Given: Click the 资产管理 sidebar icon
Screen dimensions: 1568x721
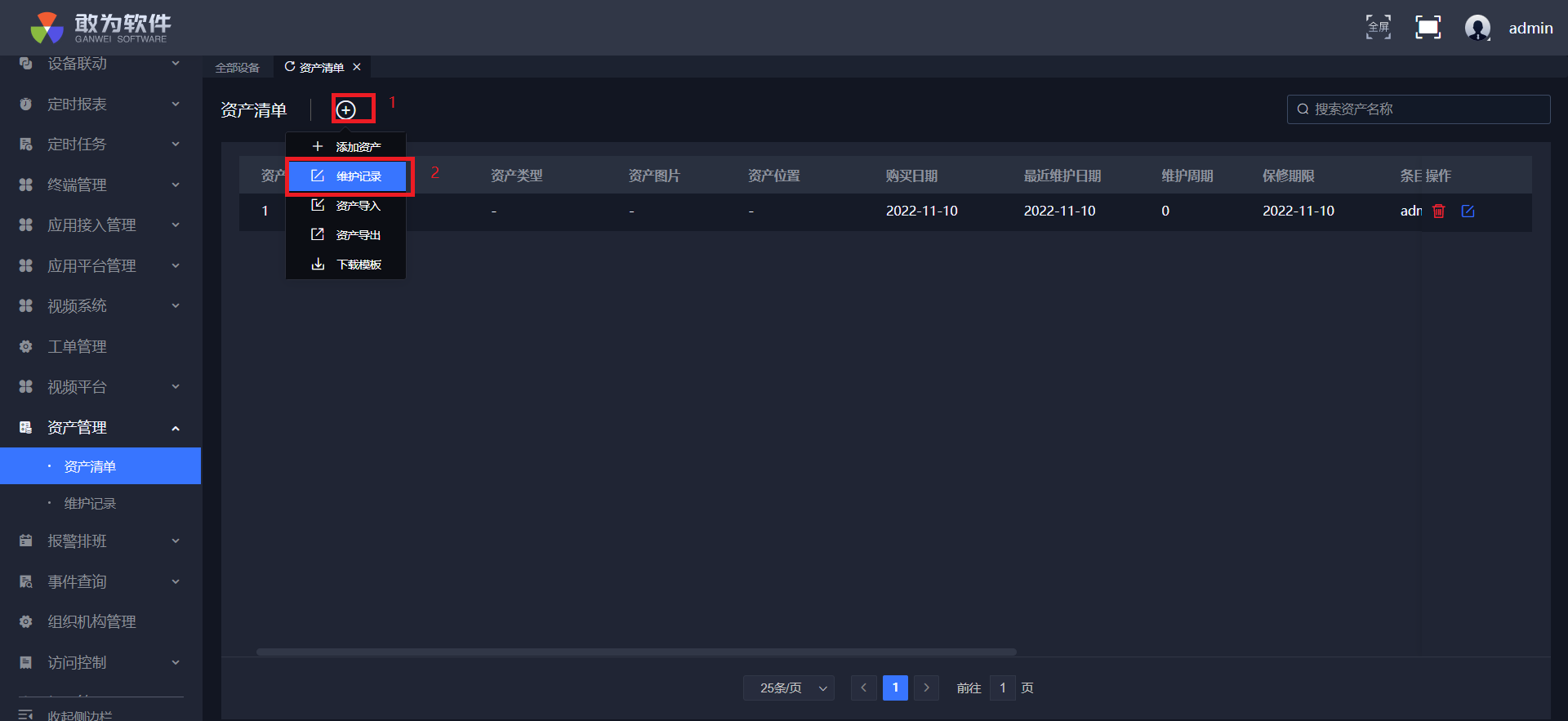Looking at the screenshot, I should [26, 427].
